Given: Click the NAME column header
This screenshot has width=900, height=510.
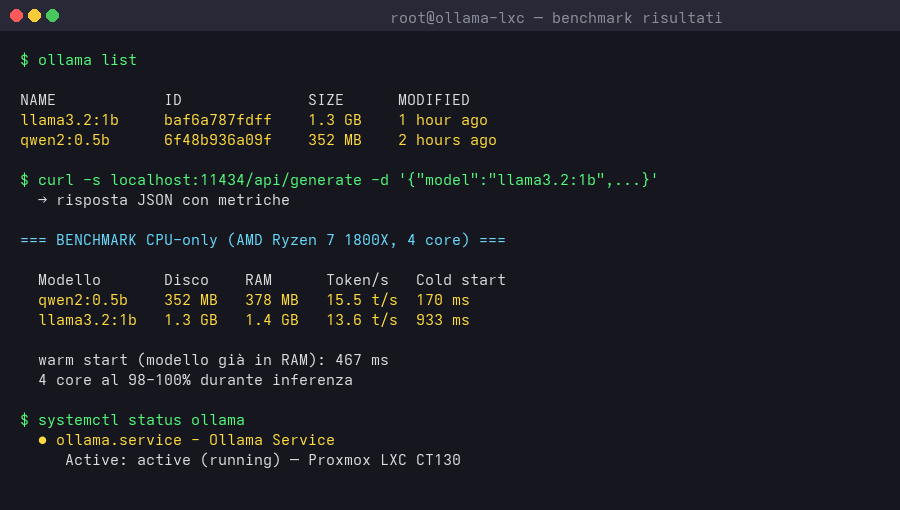Looking at the screenshot, I should point(38,100).
